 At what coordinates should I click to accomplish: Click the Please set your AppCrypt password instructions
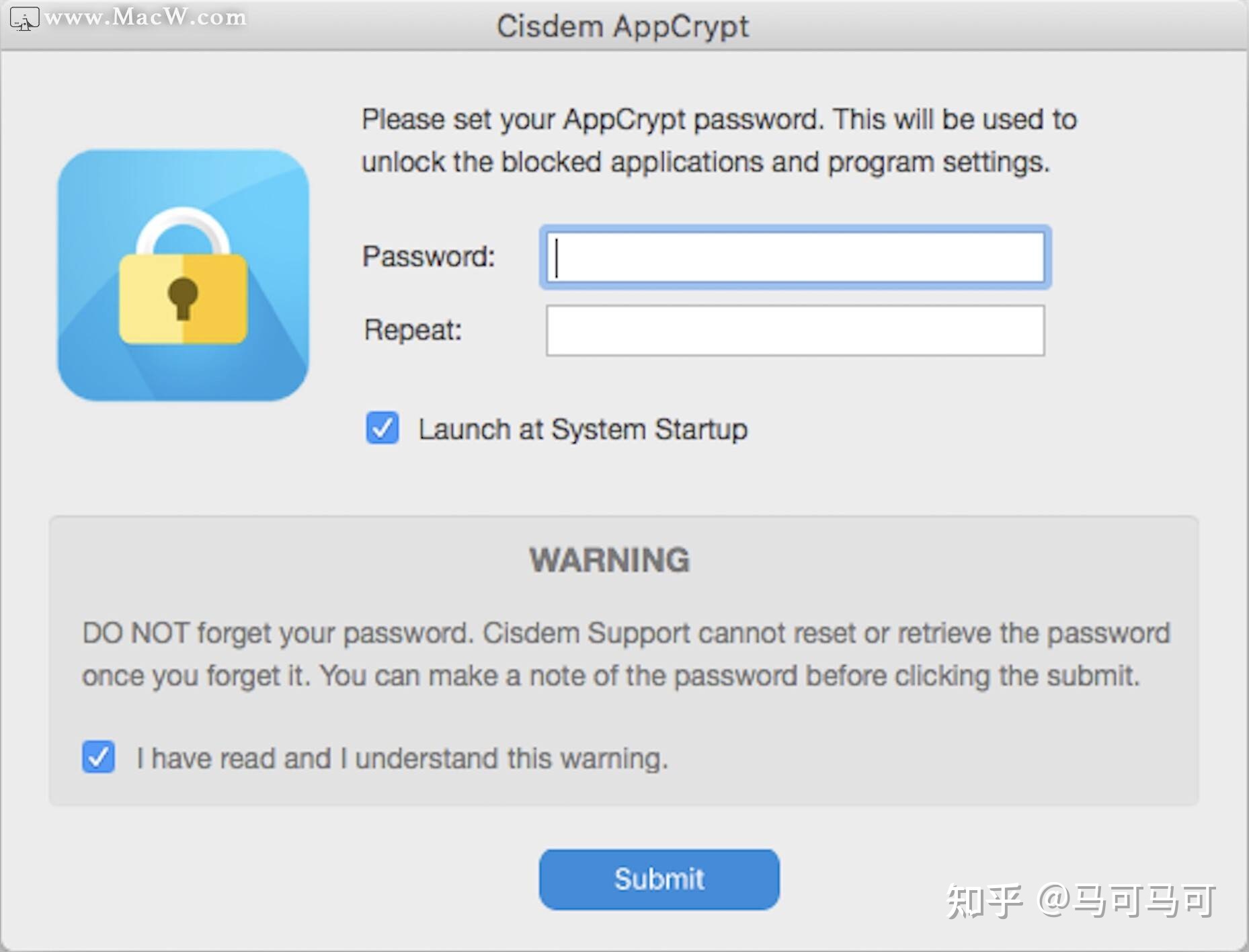tap(719, 141)
